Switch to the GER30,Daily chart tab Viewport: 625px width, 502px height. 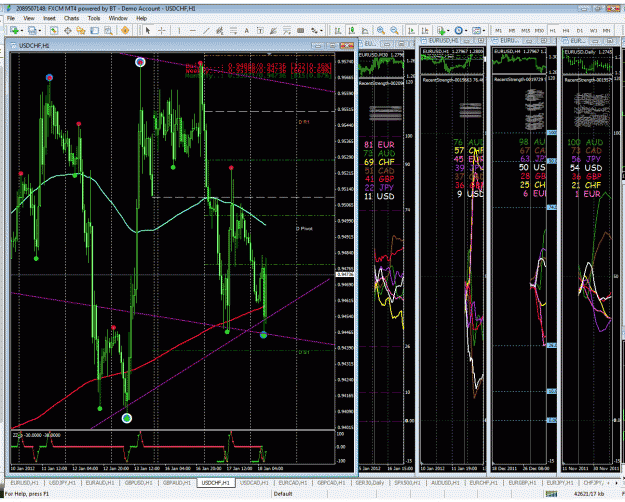click(369, 483)
